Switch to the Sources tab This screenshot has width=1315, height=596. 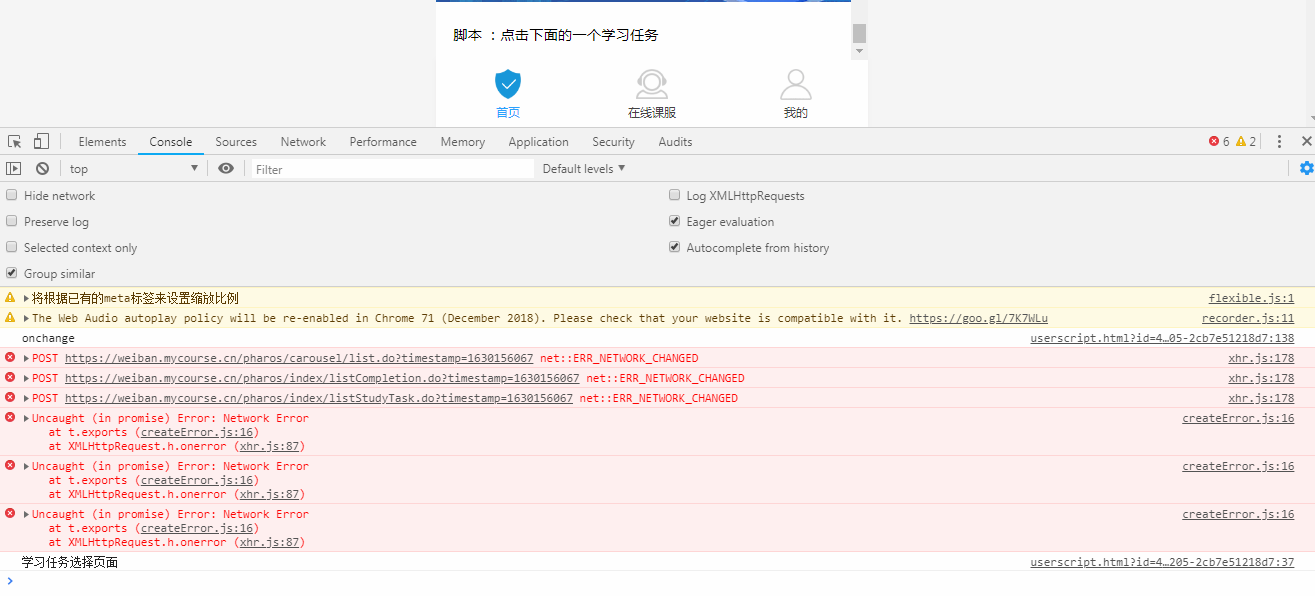[x=236, y=142]
